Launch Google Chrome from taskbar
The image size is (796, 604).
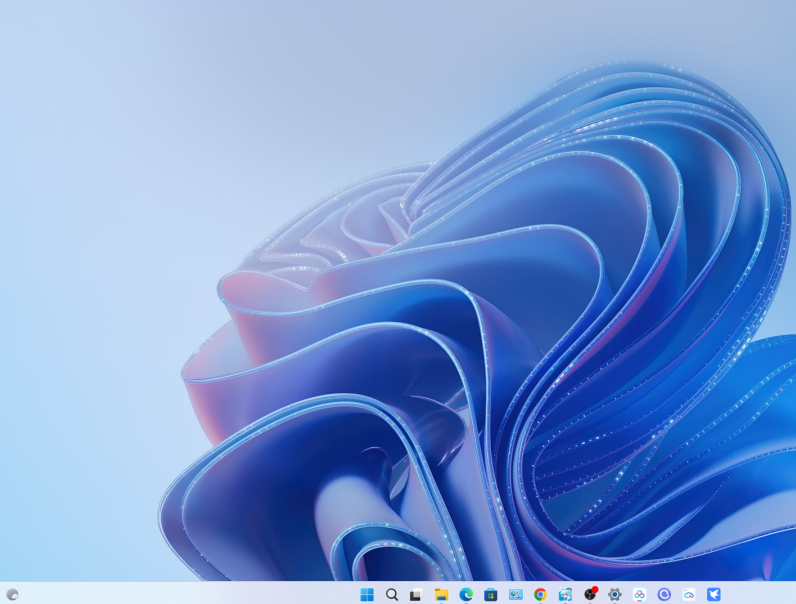540,594
